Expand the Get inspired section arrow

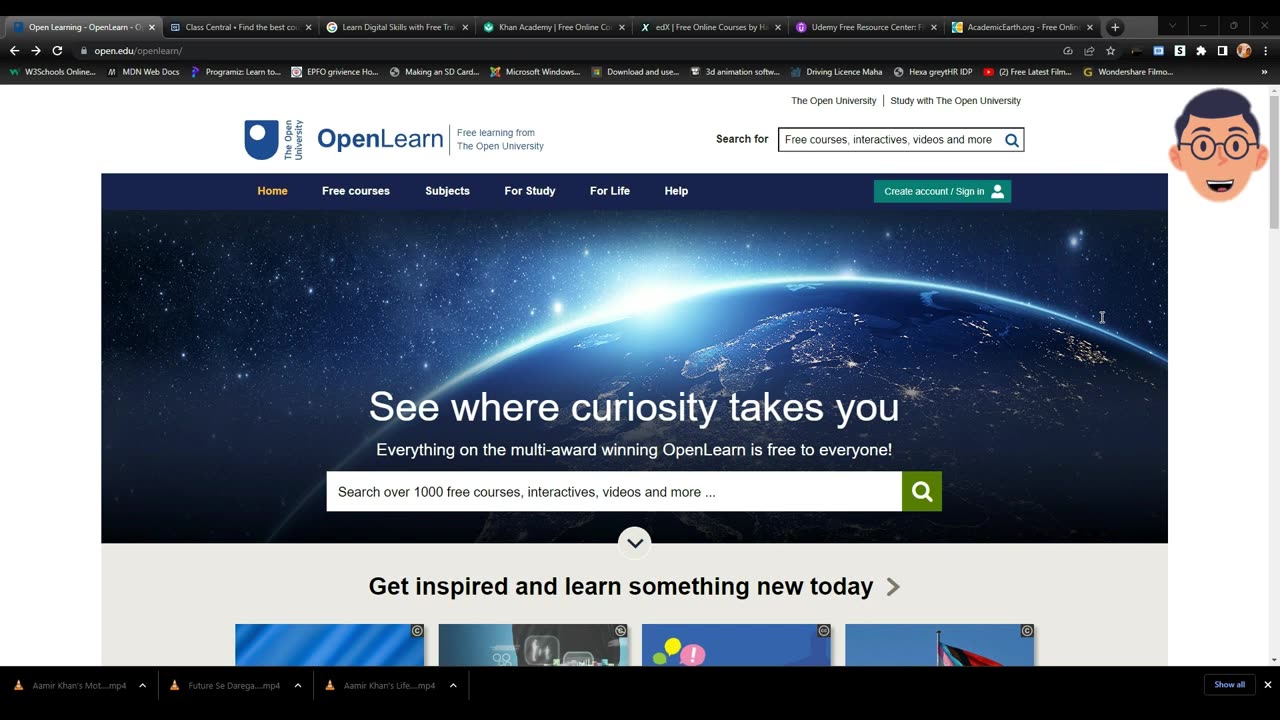point(893,587)
